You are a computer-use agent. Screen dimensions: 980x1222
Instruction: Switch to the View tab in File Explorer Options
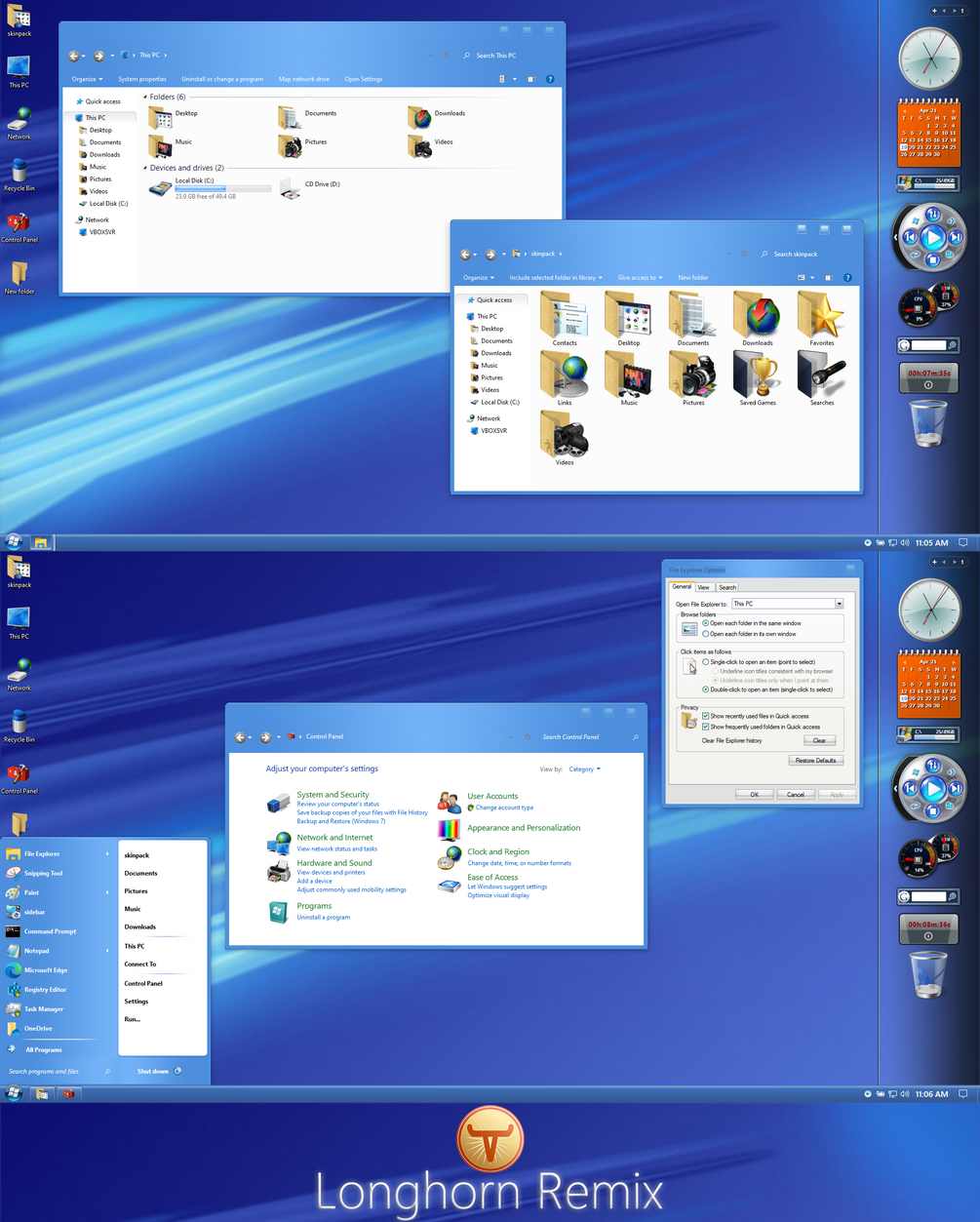tap(704, 587)
